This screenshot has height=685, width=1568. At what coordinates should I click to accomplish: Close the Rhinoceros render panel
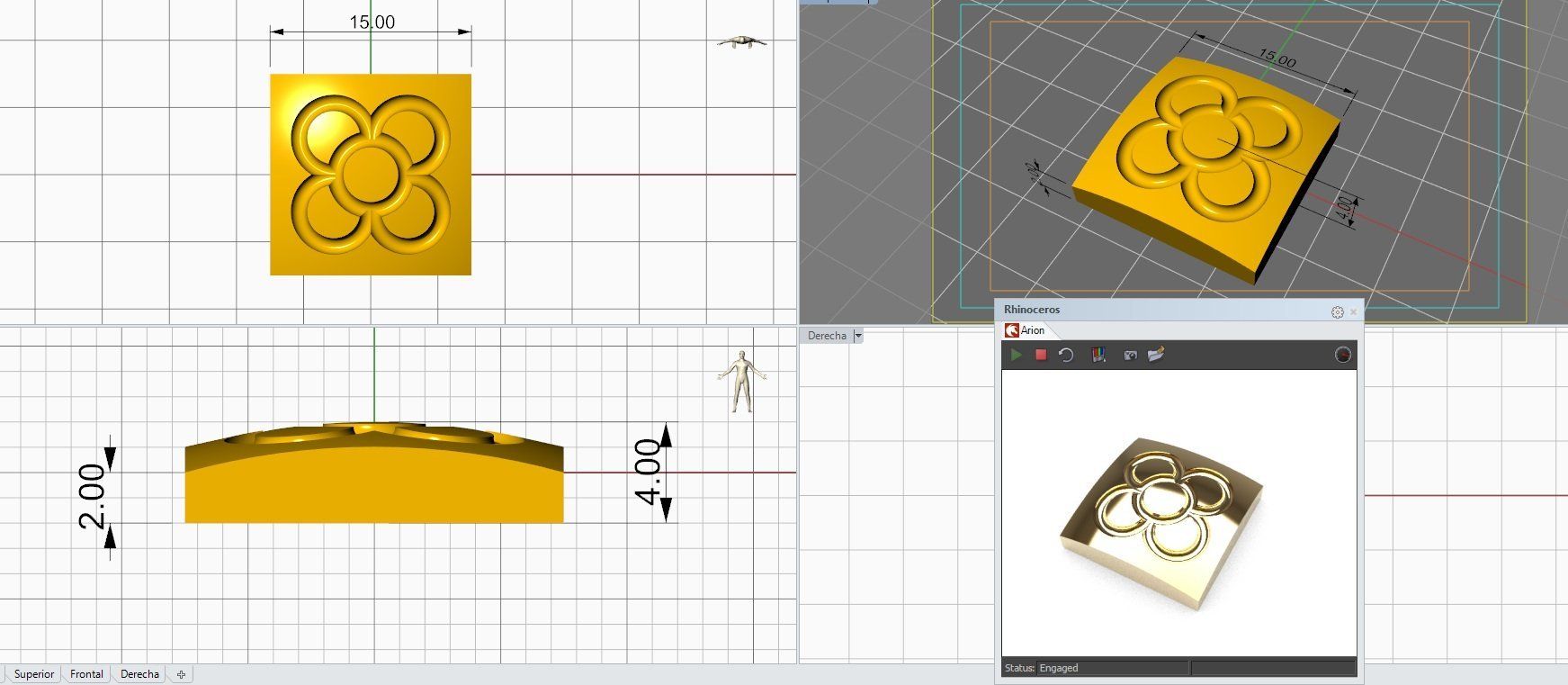pyautogui.click(x=1353, y=311)
